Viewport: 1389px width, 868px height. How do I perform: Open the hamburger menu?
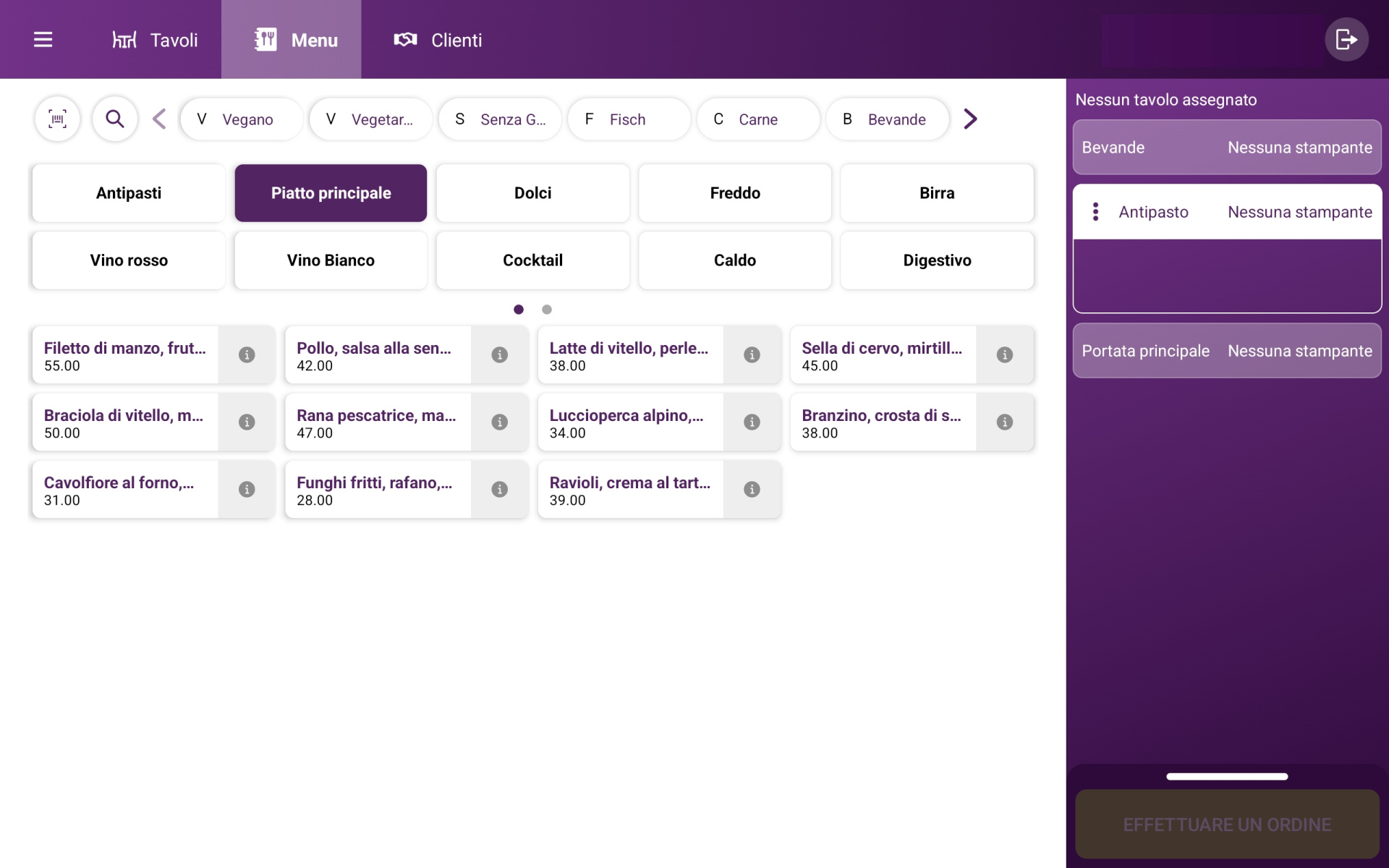point(43,40)
